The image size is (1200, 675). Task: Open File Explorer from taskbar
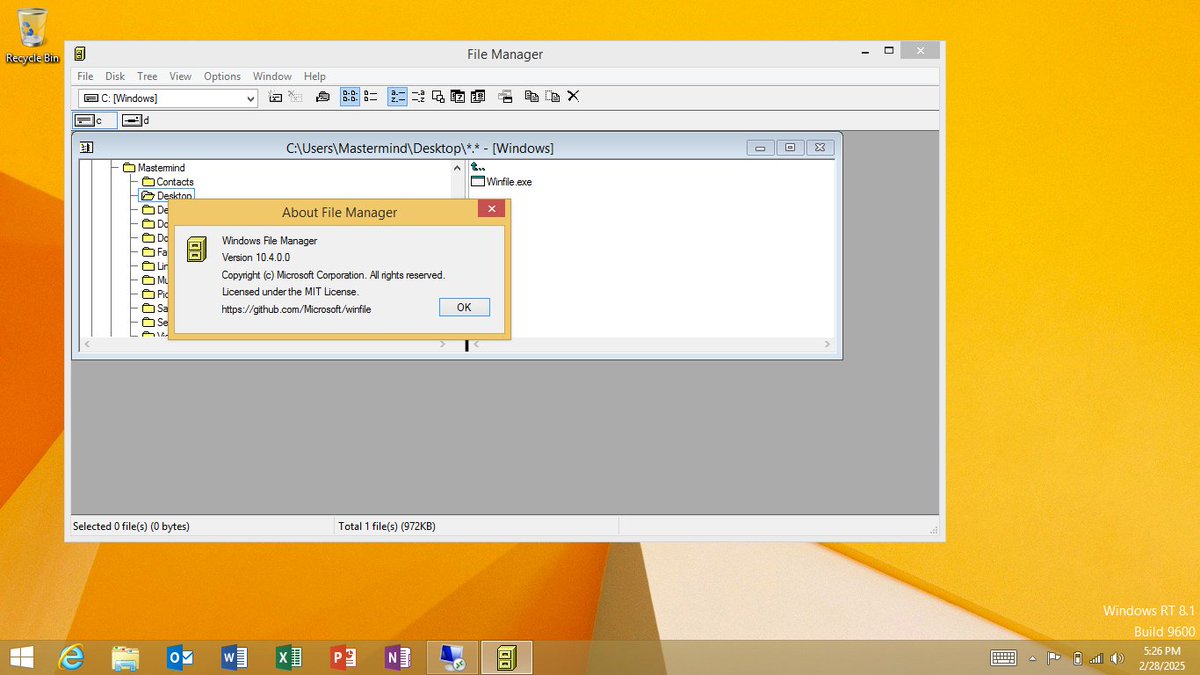(125, 657)
